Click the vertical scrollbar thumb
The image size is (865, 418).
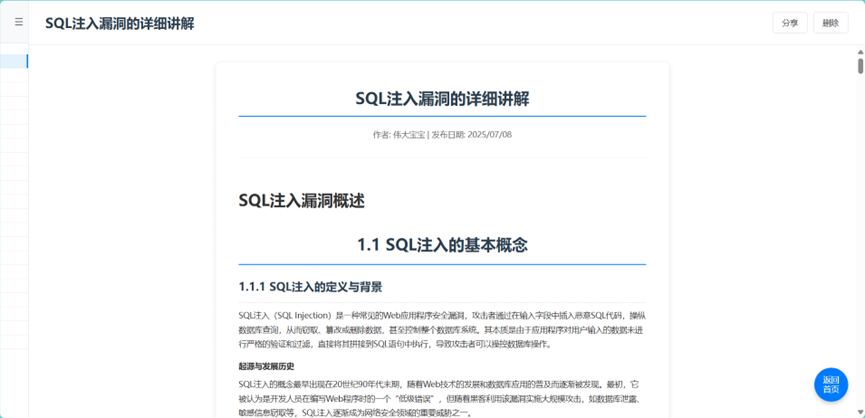[861, 65]
